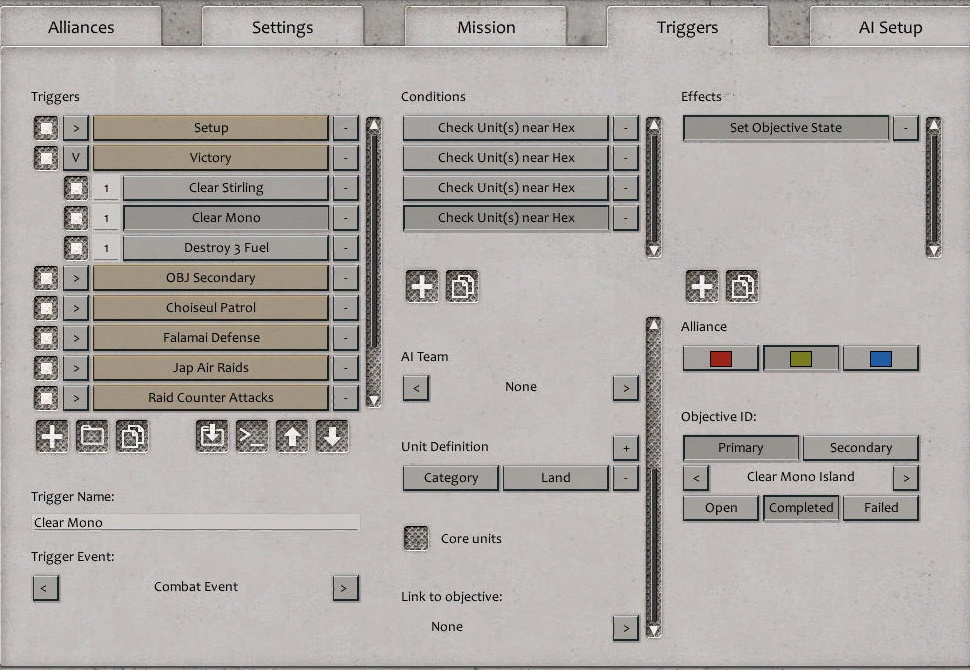Add a Unit Definition filter with plus
Viewport: 970px width, 670px height.
click(626, 448)
